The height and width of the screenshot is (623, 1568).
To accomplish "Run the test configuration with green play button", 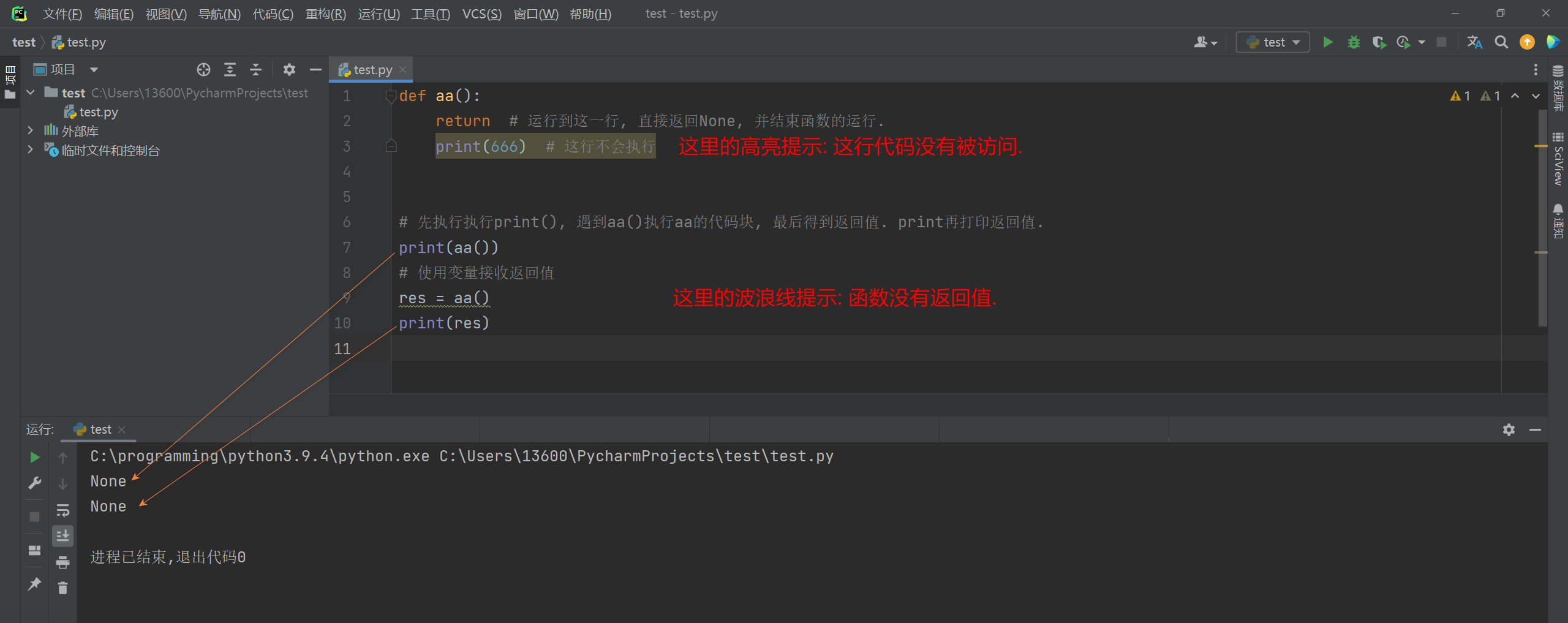I will coord(1327,42).
